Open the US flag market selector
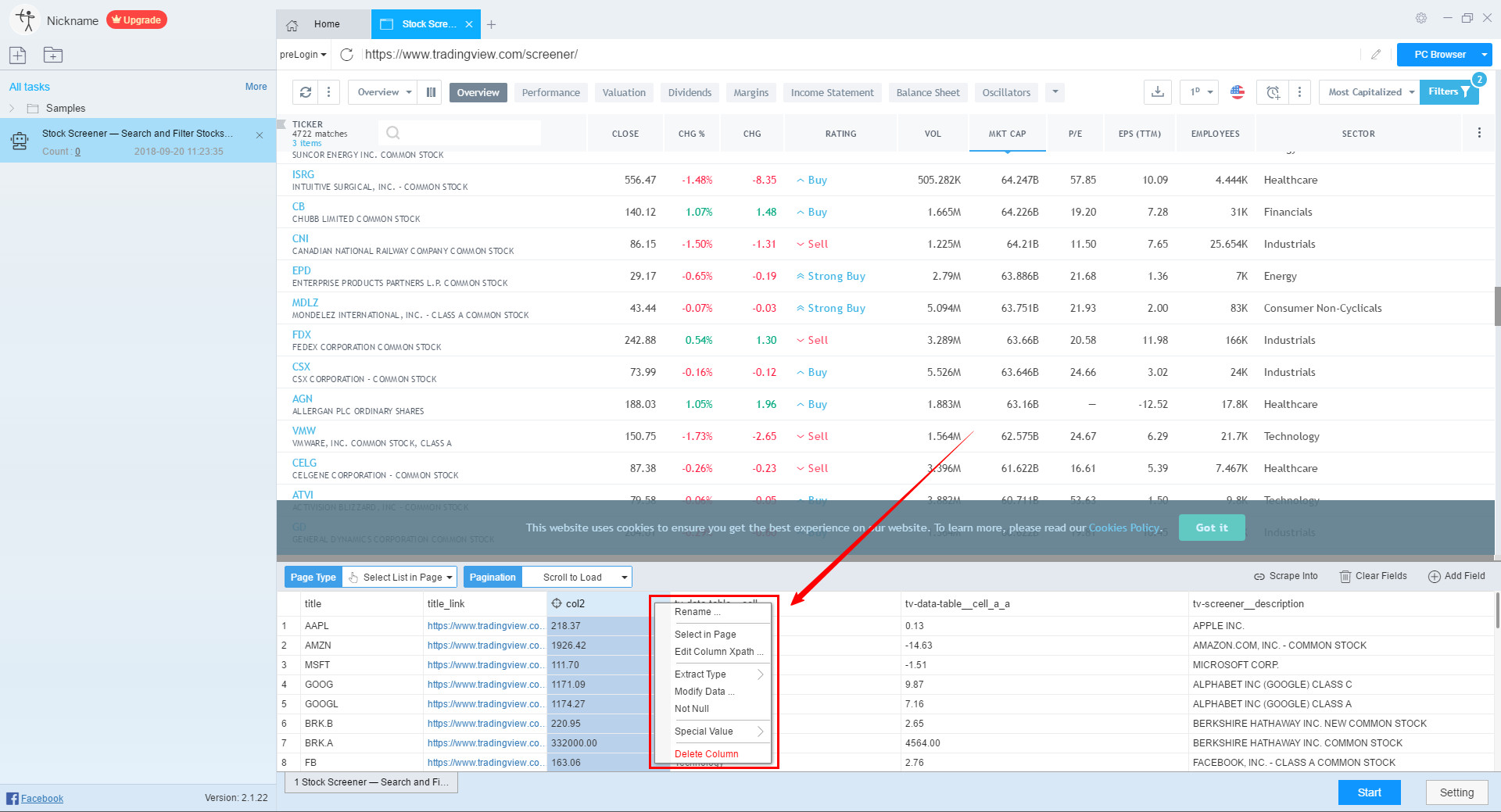1501x812 pixels. click(1238, 92)
